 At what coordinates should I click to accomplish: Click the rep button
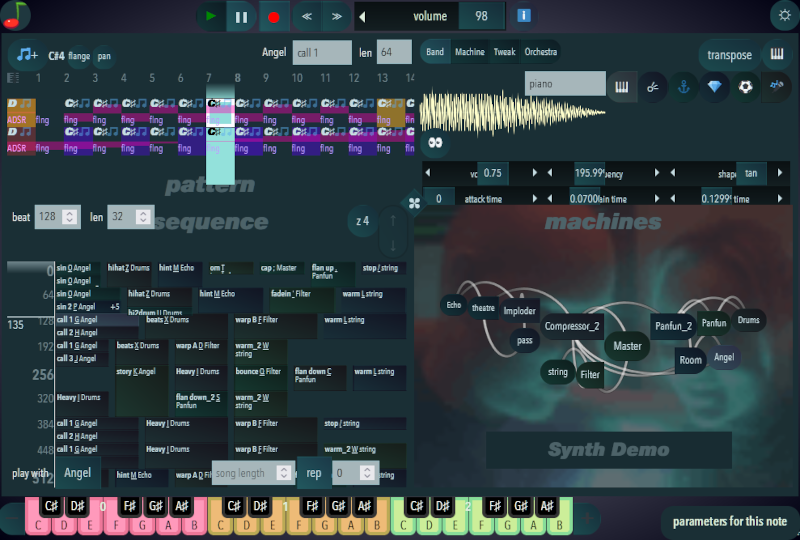[x=314, y=473]
